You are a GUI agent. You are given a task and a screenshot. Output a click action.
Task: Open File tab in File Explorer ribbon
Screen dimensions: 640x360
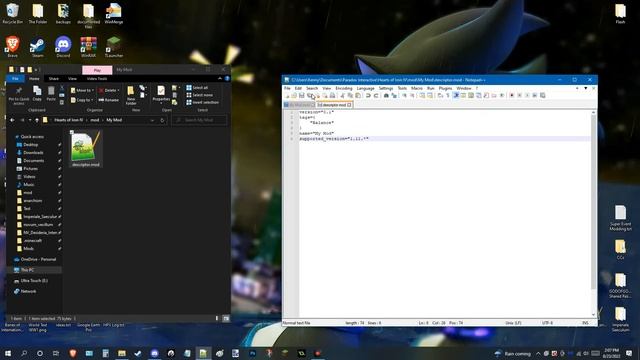(16, 78)
